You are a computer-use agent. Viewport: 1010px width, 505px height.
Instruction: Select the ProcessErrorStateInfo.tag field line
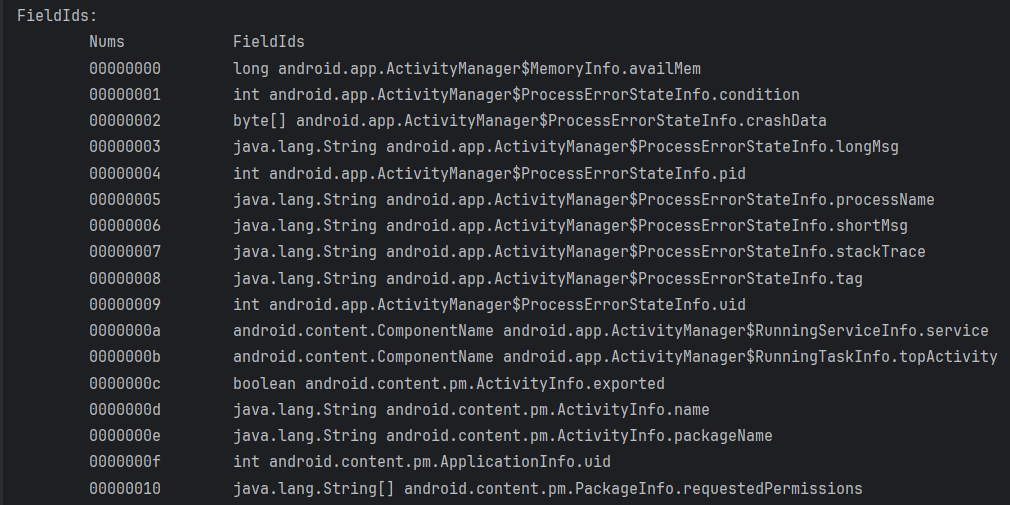(x=547, y=278)
